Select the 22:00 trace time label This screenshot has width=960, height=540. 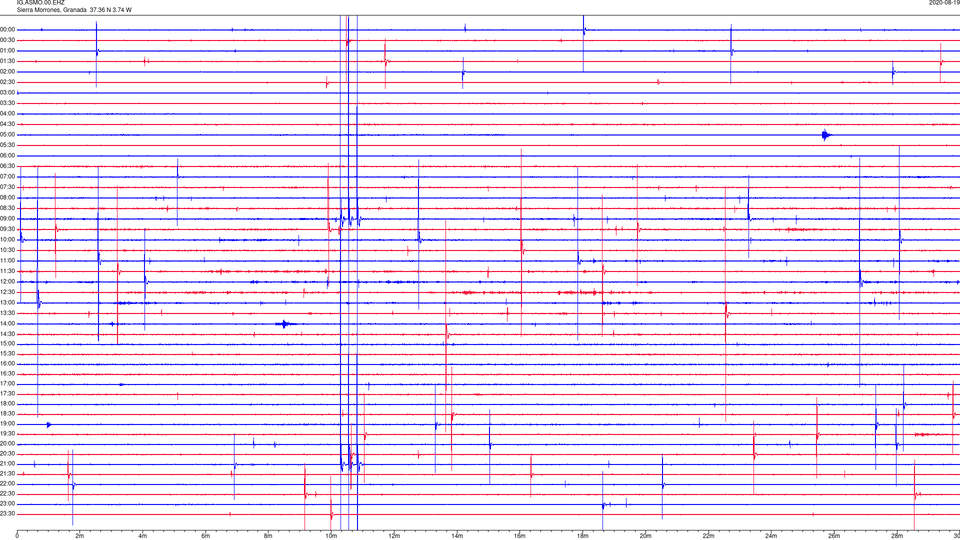coord(8,484)
